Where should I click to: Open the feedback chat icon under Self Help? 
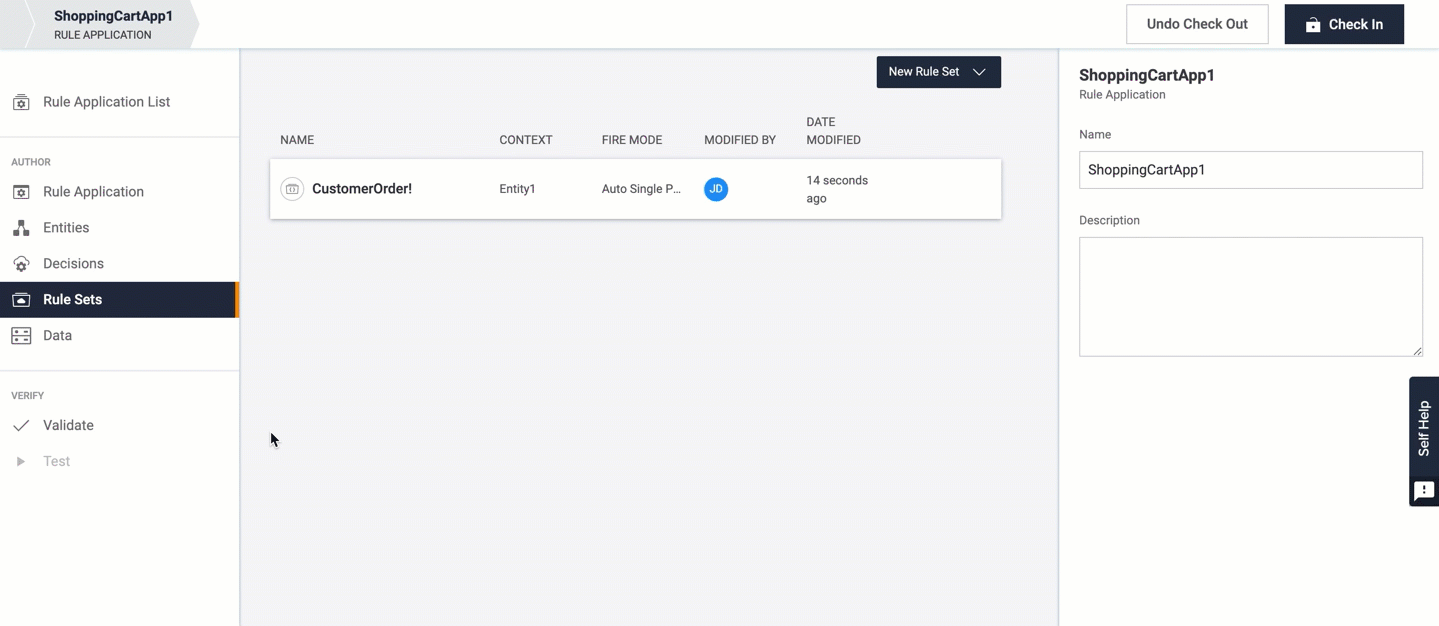[1424, 491]
